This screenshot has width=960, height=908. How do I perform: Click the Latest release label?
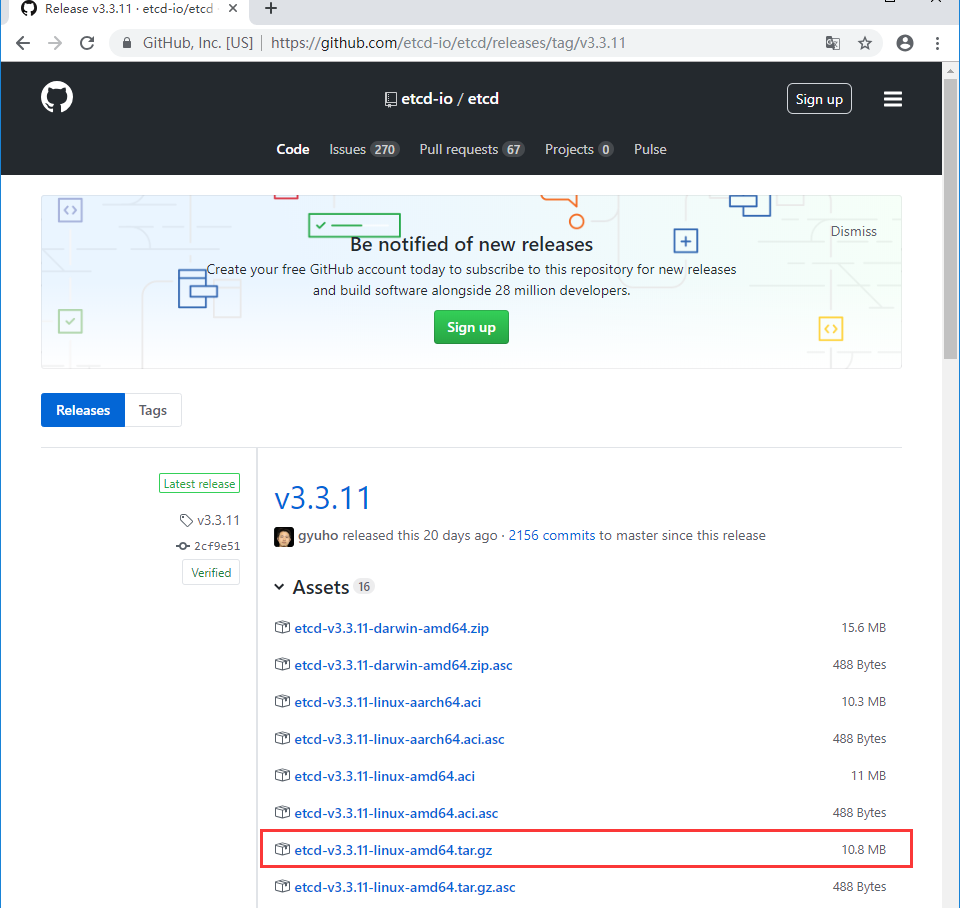[199, 484]
